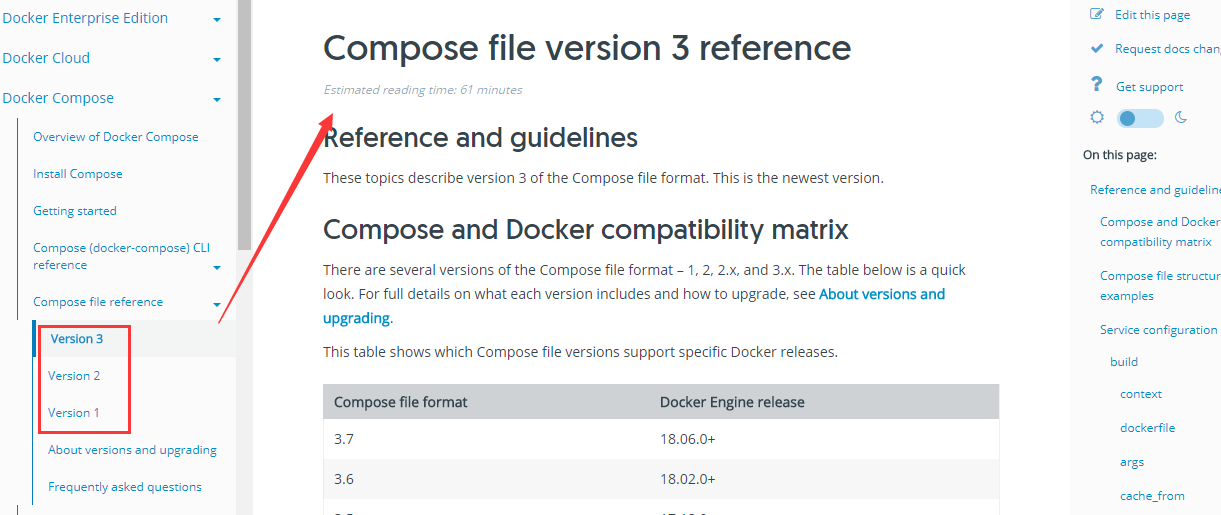Click the Edit this page pencil icon
The width and height of the screenshot is (1221, 515).
click(x=1097, y=14)
